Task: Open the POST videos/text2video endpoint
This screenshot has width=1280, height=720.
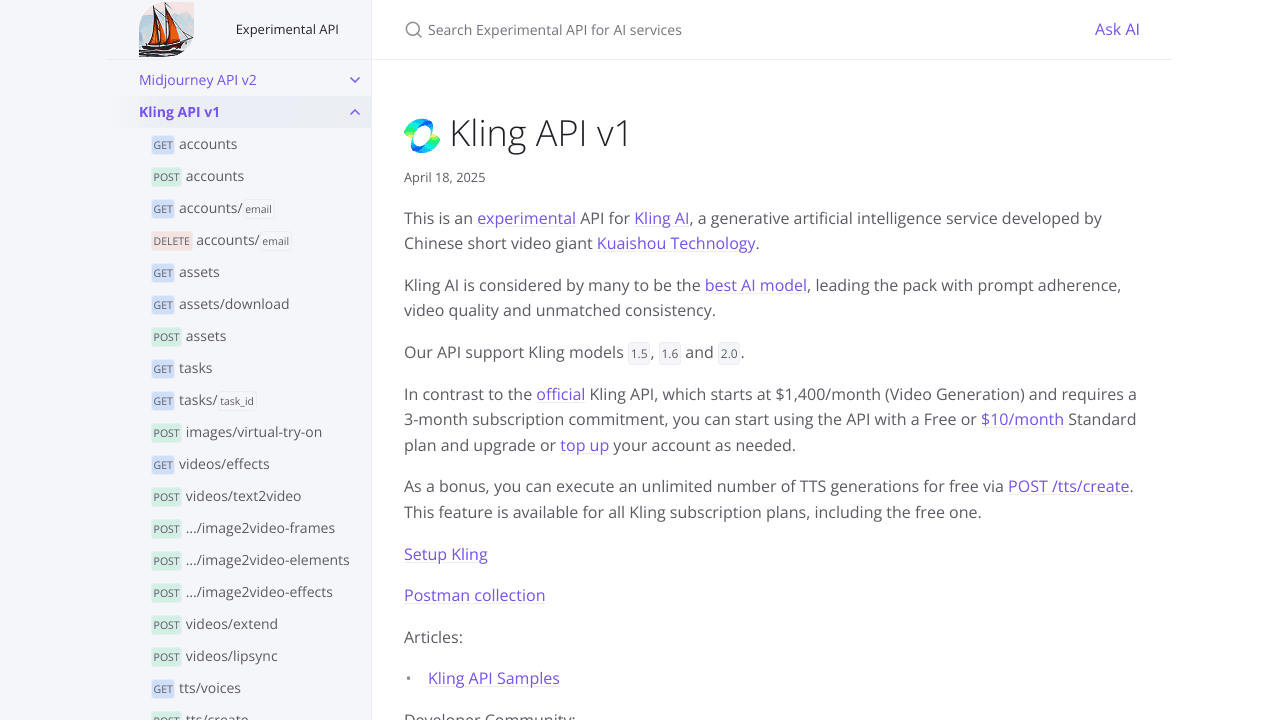Action: pos(227,496)
